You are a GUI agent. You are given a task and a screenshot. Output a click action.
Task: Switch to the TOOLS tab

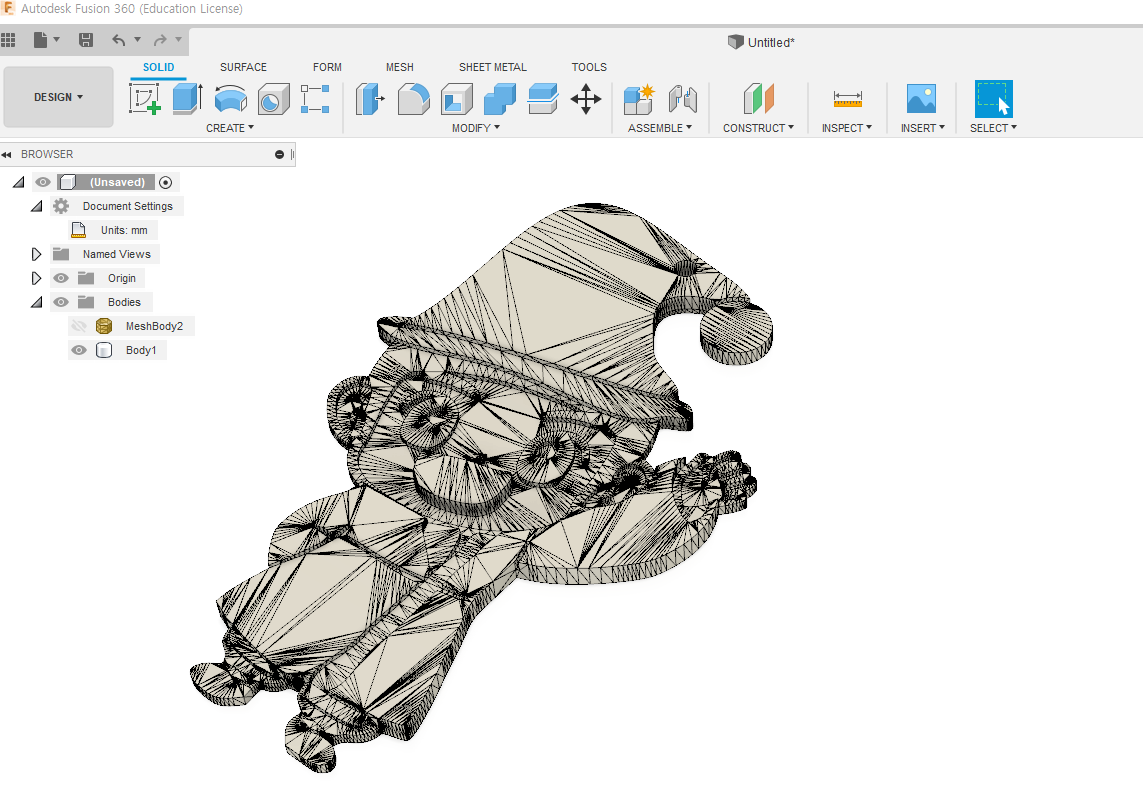[x=589, y=67]
